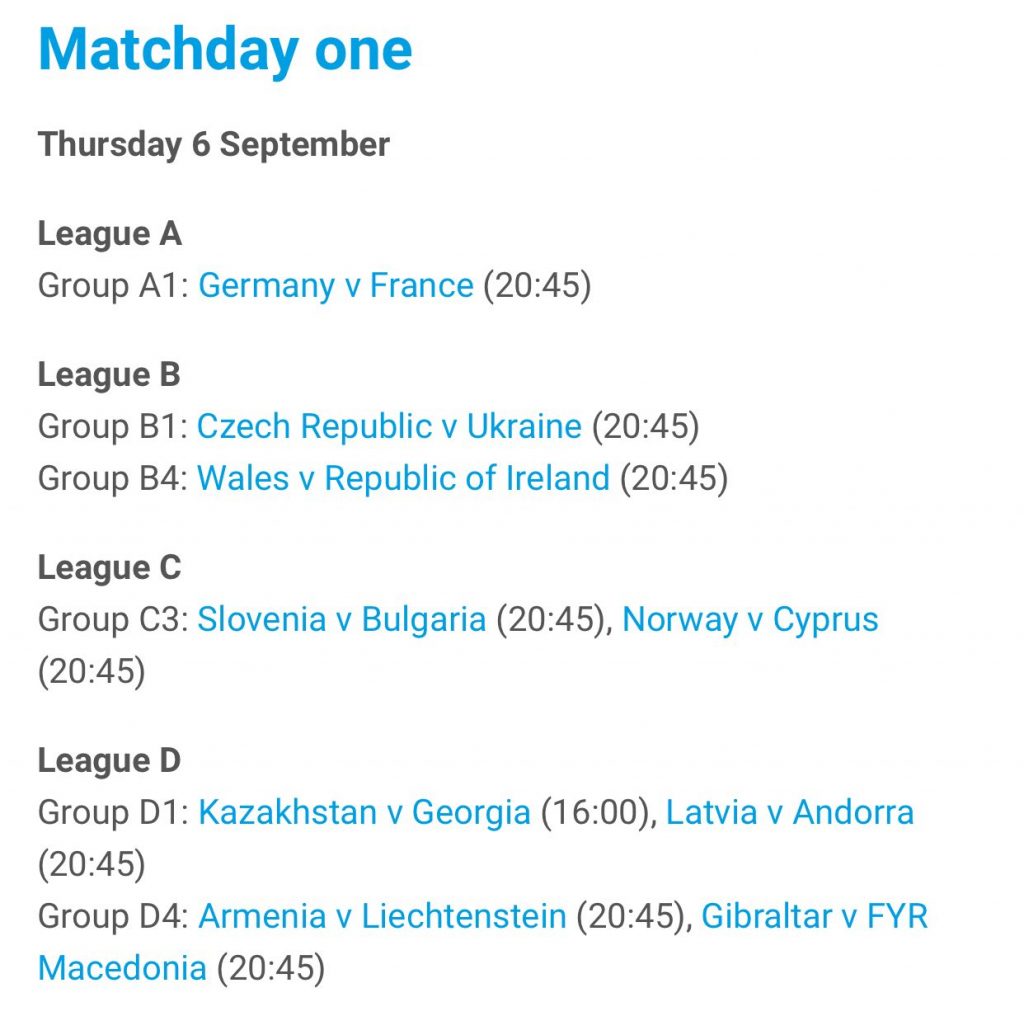Open the Armenia v Liechtenstein match link
Image resolution: width=1024 pixels, height=1016 pixels.
click(x=382, y=916)
